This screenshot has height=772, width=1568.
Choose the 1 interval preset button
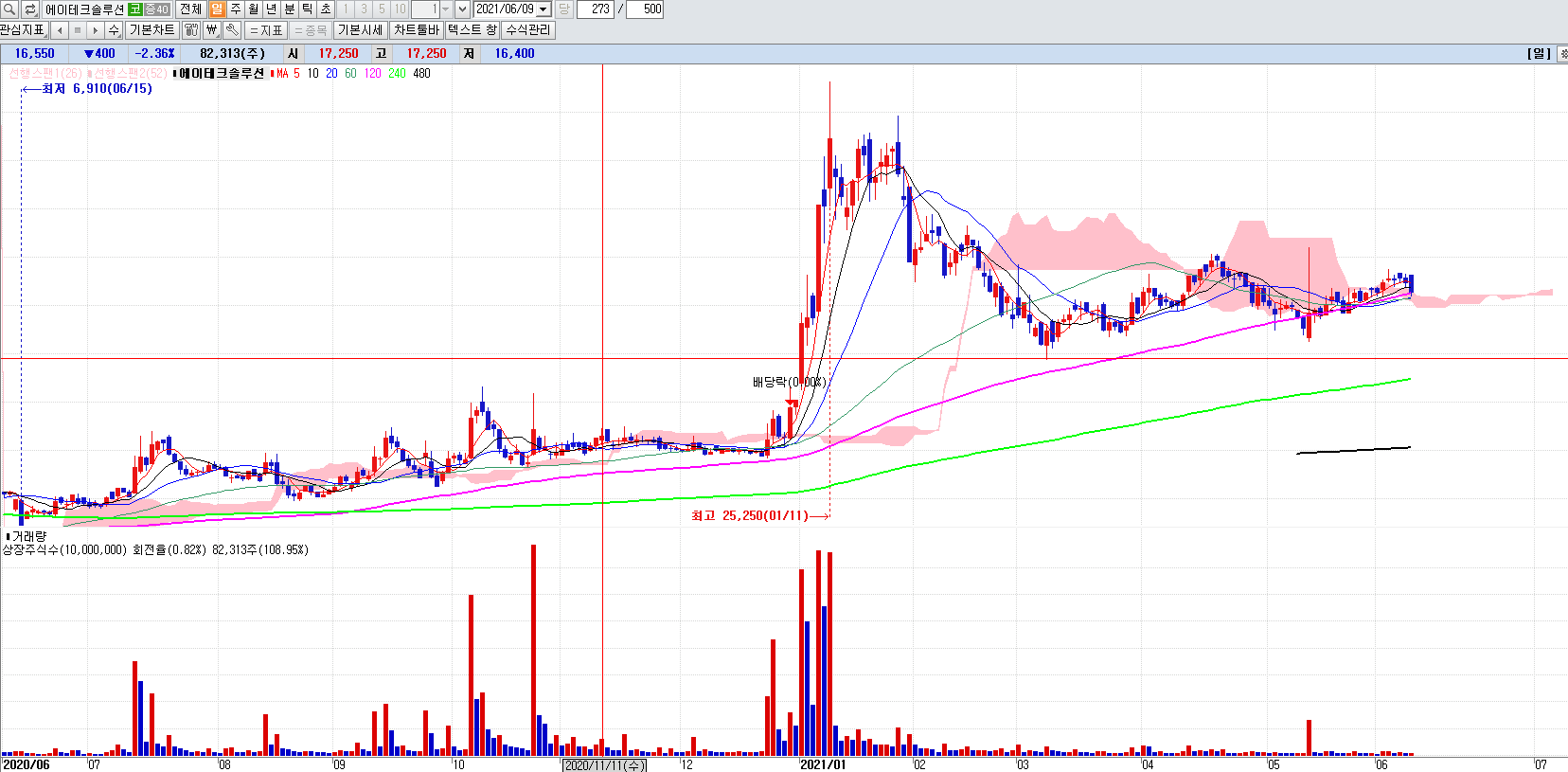pyautogui.click(x=346, y=9)
